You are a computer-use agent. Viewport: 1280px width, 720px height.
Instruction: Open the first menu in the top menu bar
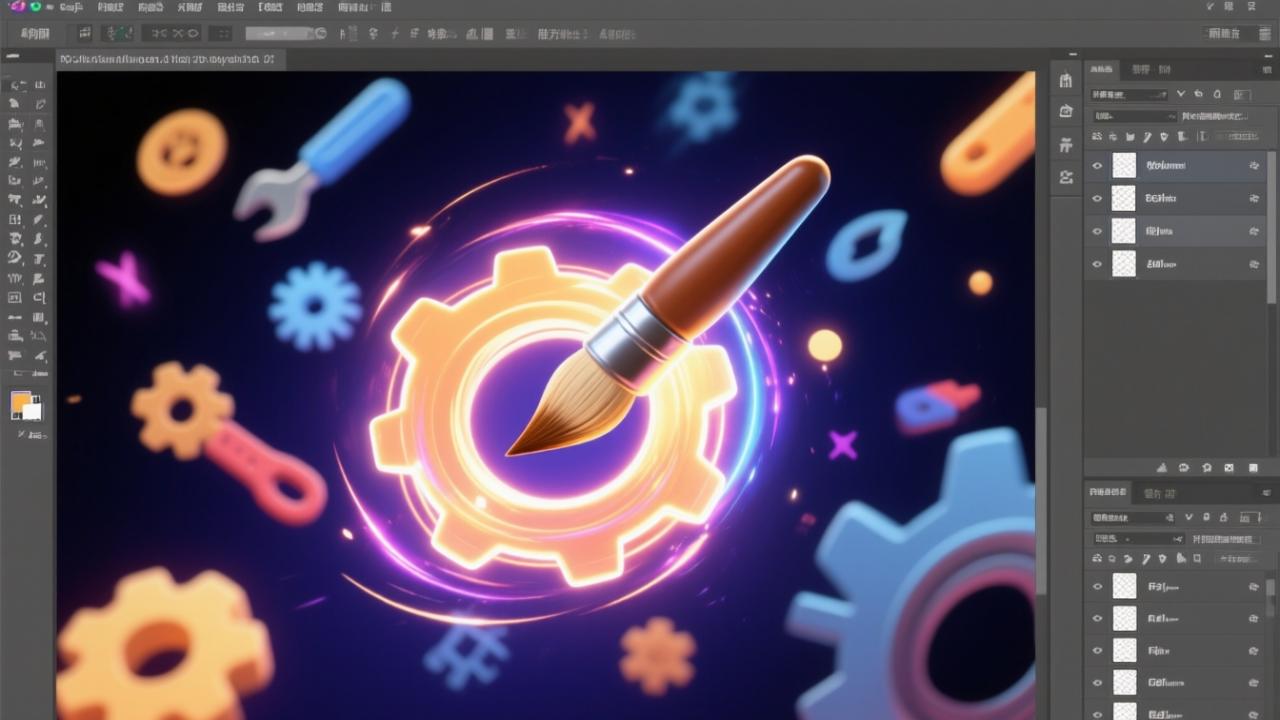(x=70, y=7)
